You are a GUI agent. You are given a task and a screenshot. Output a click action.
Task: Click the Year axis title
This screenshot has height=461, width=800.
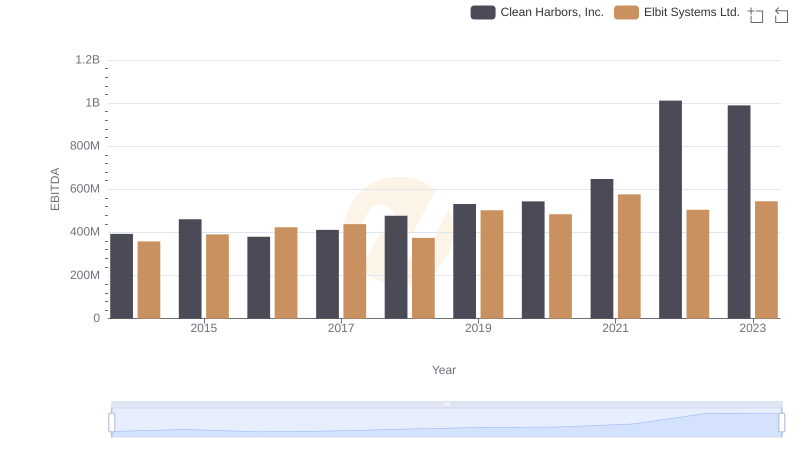point(444,370)
